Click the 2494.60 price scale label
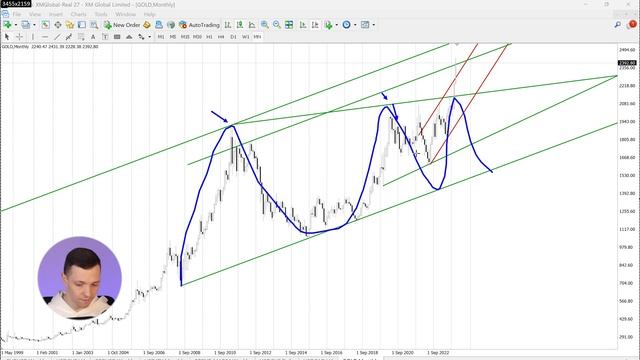 coord(627,50)
